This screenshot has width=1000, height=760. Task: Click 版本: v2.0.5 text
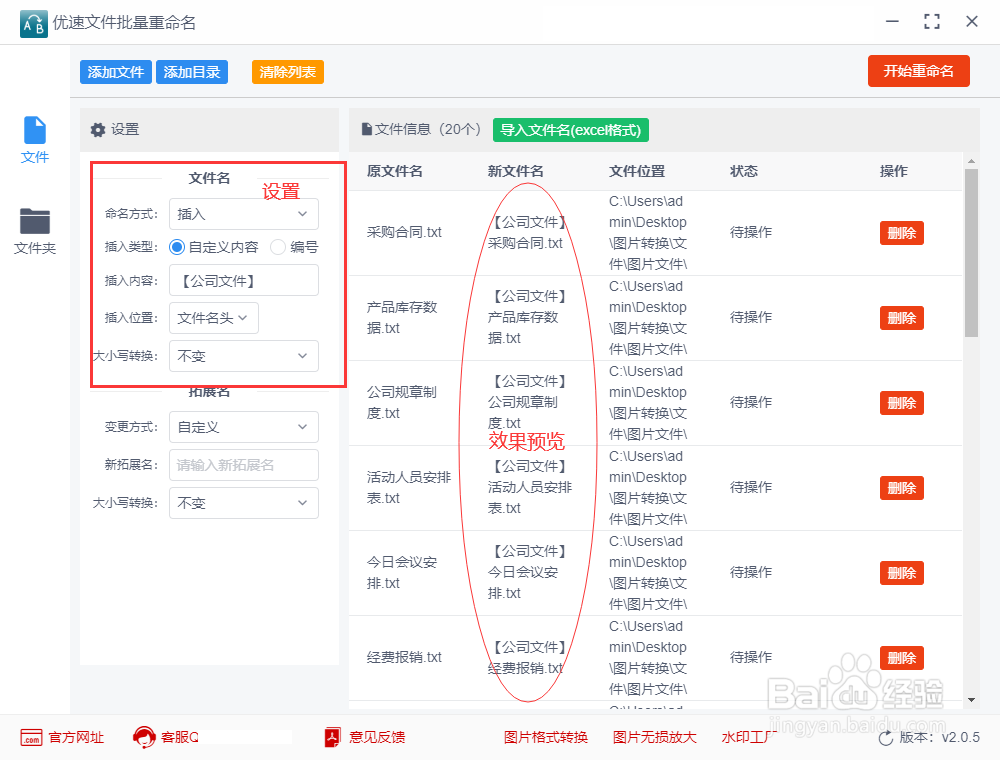pos(939,738)
